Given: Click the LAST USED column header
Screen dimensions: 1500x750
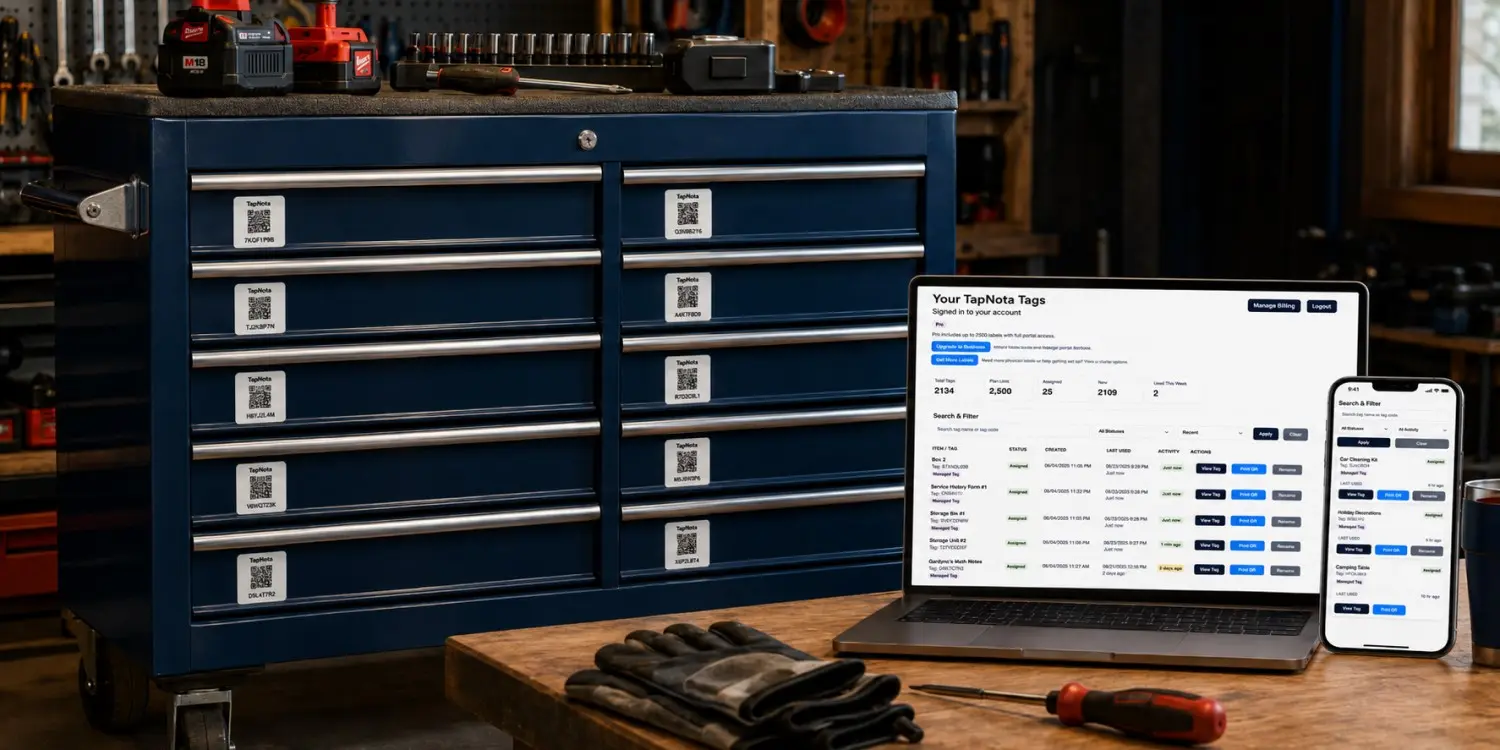Looking at the screenshot, I should click(x=1118, y=451).
